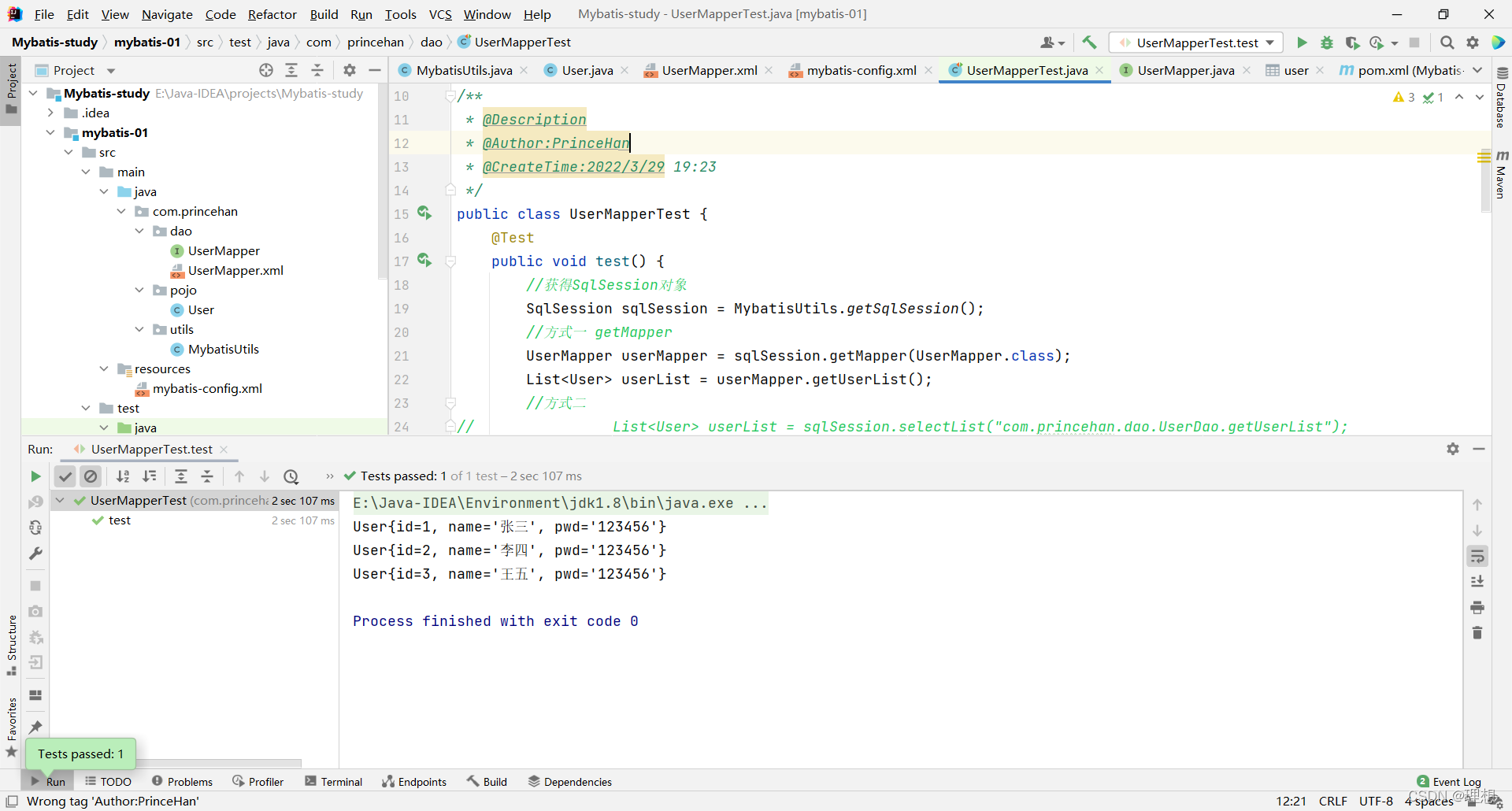Image resolution: width=1512 pixels, height=811 pixels.
Task: Select opened file locator icon in Project panel
Action: pos(266,70)
